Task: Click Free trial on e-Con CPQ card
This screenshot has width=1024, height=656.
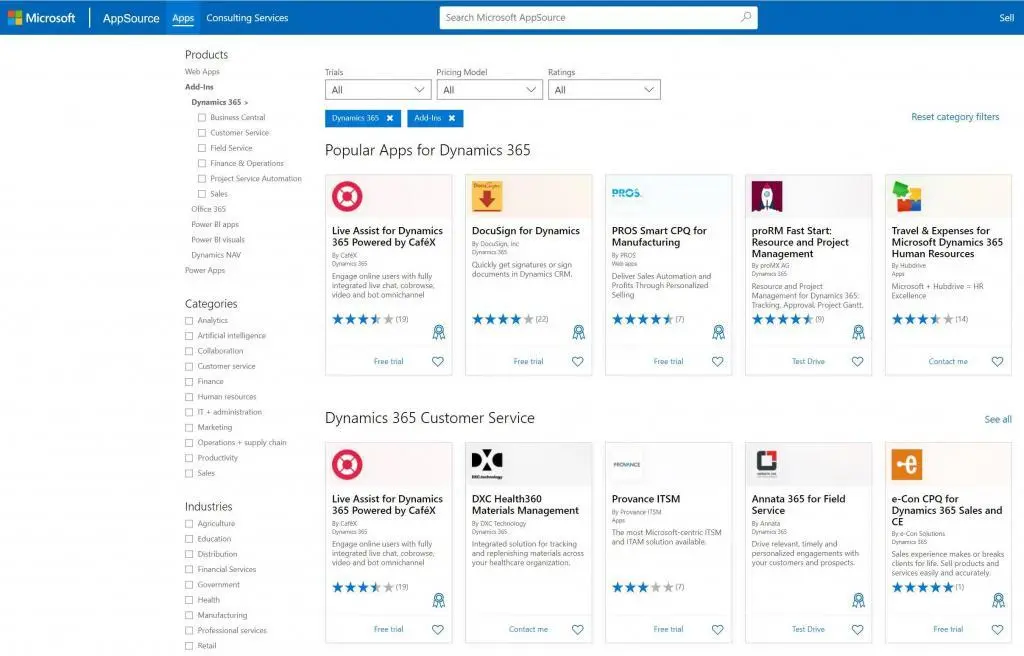Action: point(948,629)
